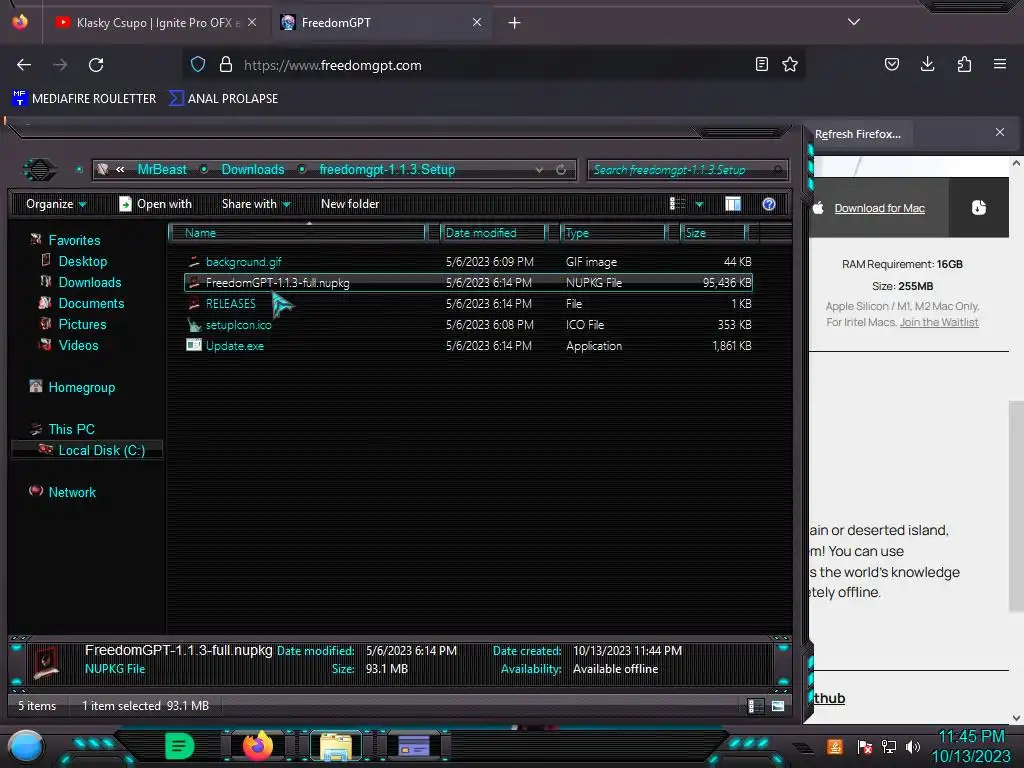Bookmark this page with the star icon

click(790, 64)
